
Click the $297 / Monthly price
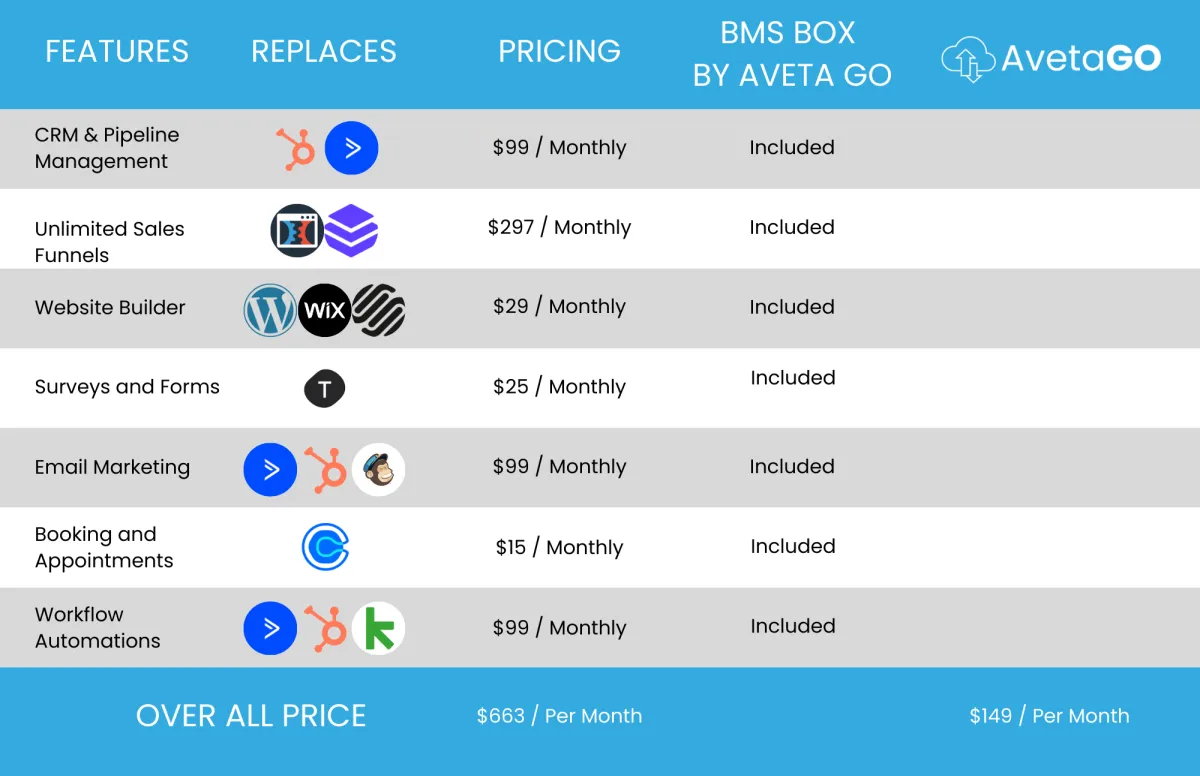[559, 227]
